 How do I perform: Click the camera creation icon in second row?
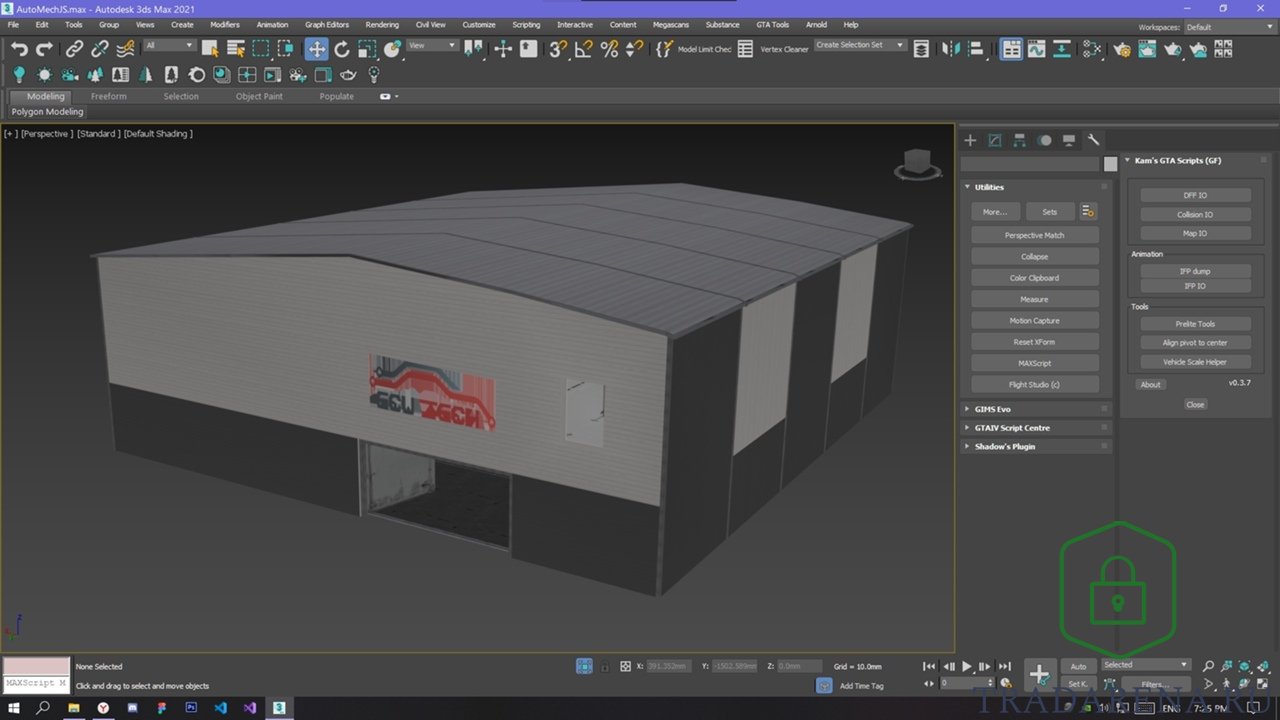tap(70, 74)
